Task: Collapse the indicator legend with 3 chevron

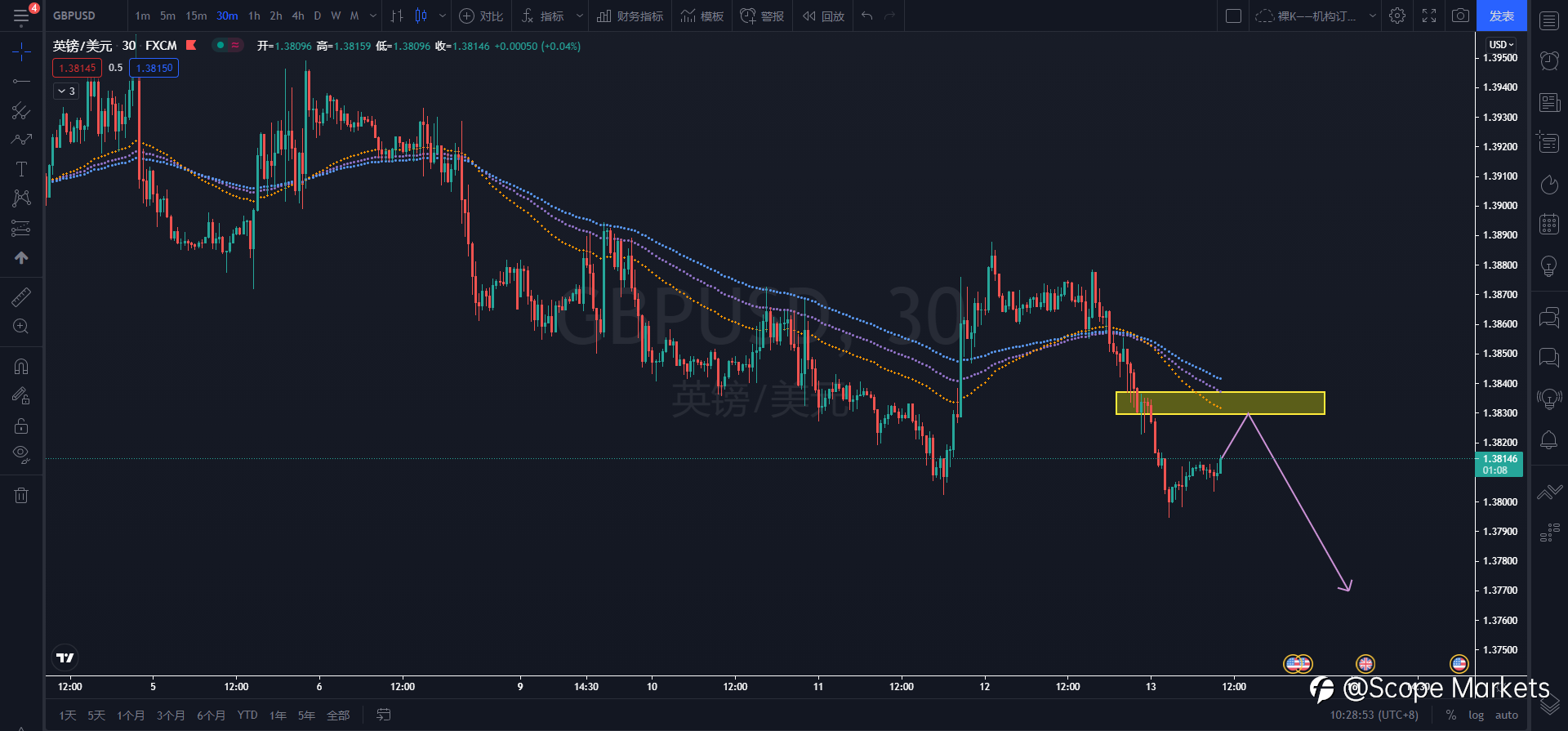Action: click(66, 91)
